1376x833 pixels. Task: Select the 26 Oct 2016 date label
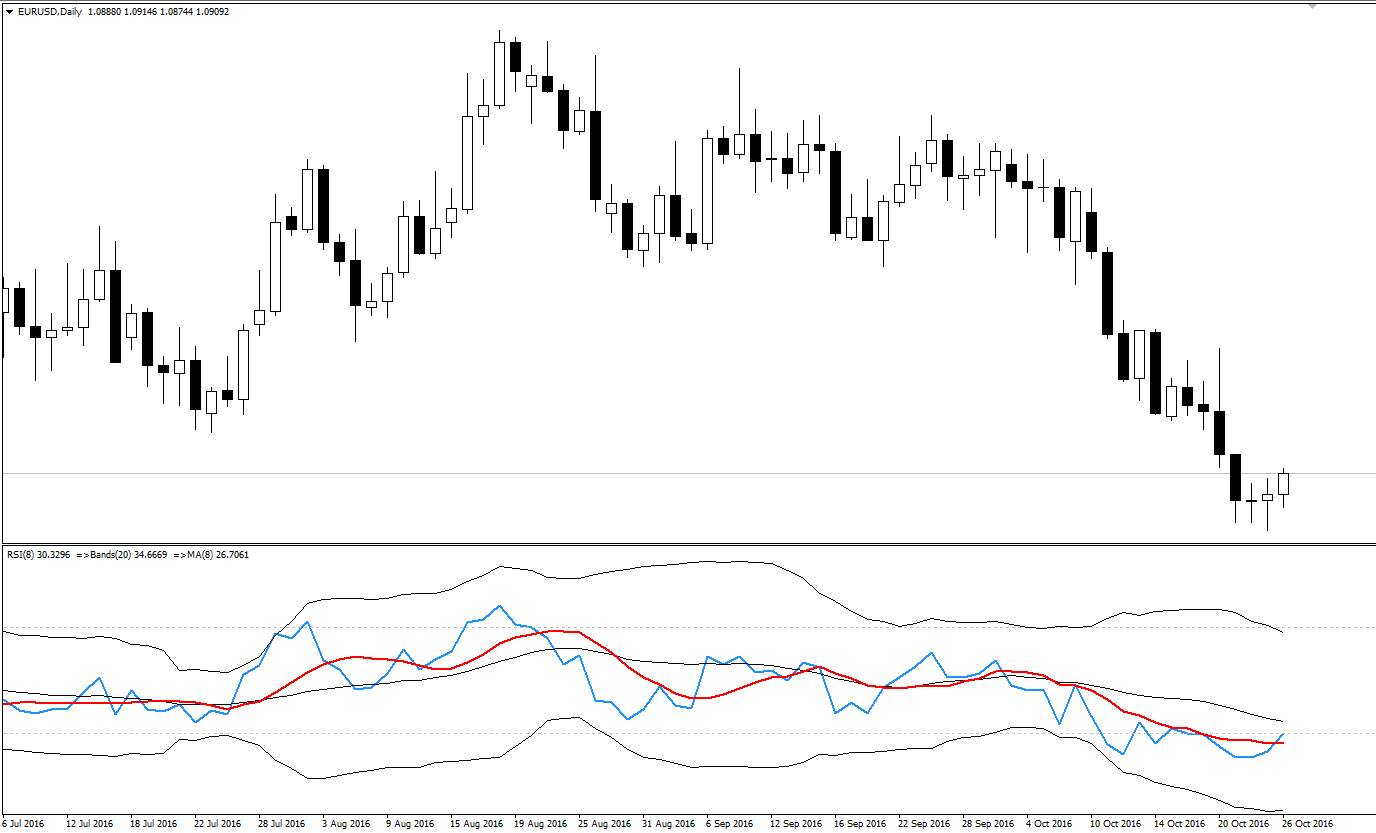pyautogui.click(x=1307, y=824)
